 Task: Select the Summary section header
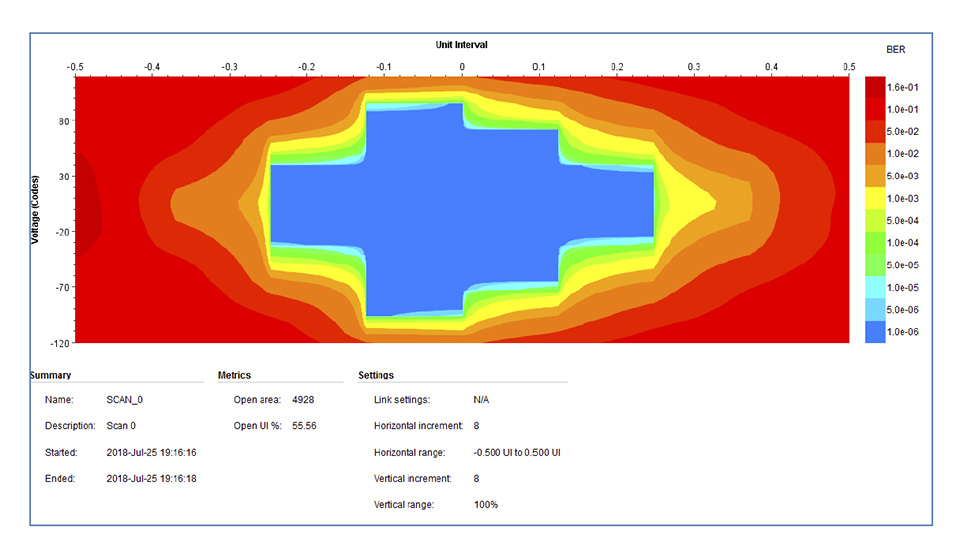tap(50, 375)
